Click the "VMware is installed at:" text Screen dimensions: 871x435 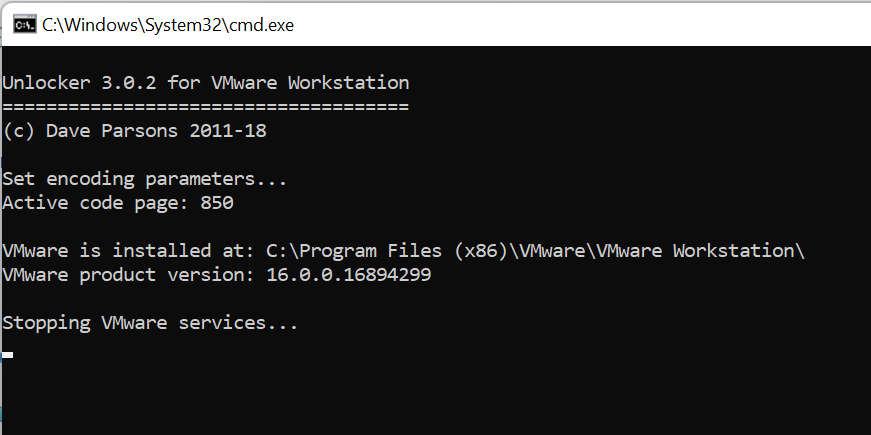(129, 249)
